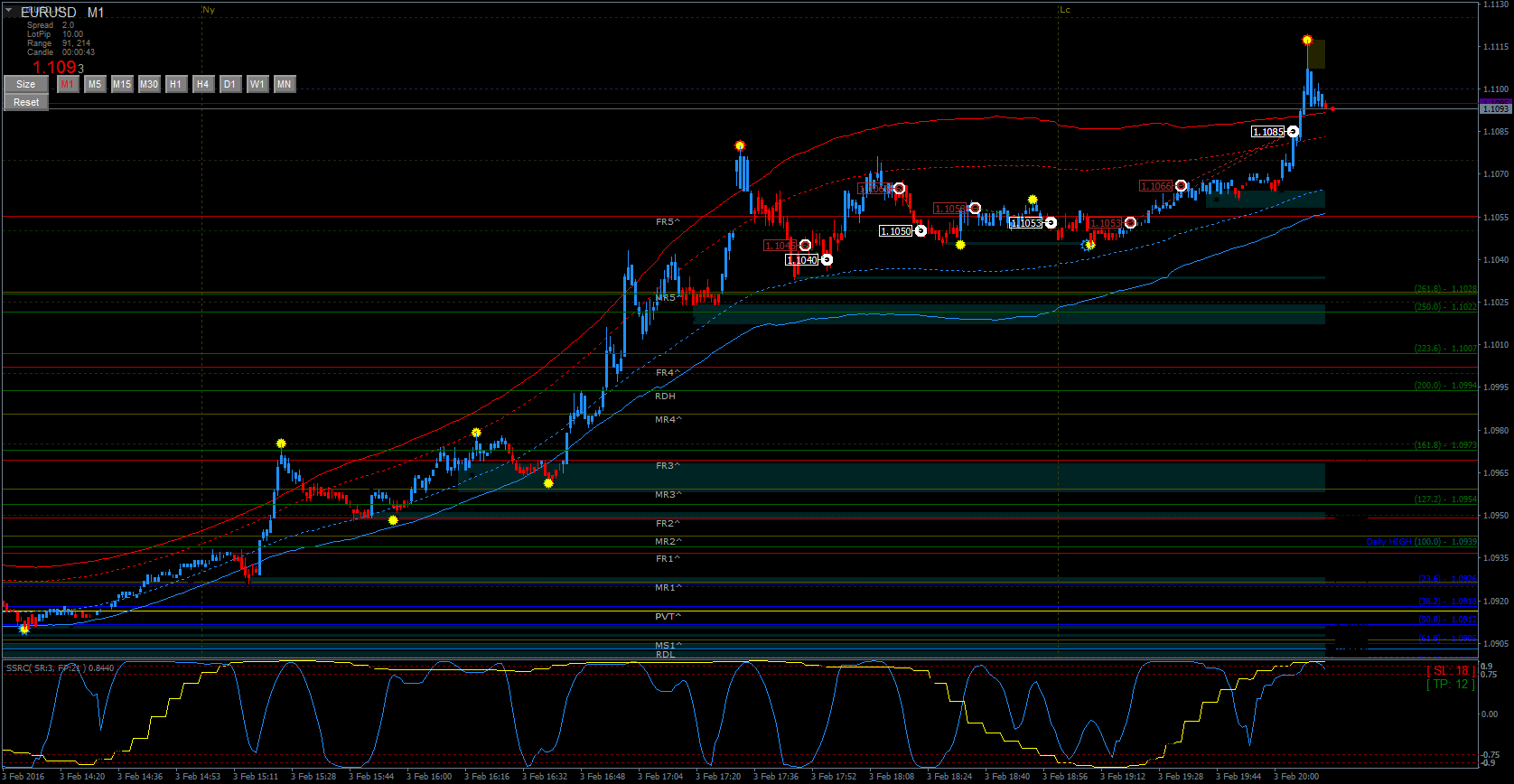Switch chart to H1 timeframe
Viewport: 1514px width, 784px height.
click(x=176, y=84)
